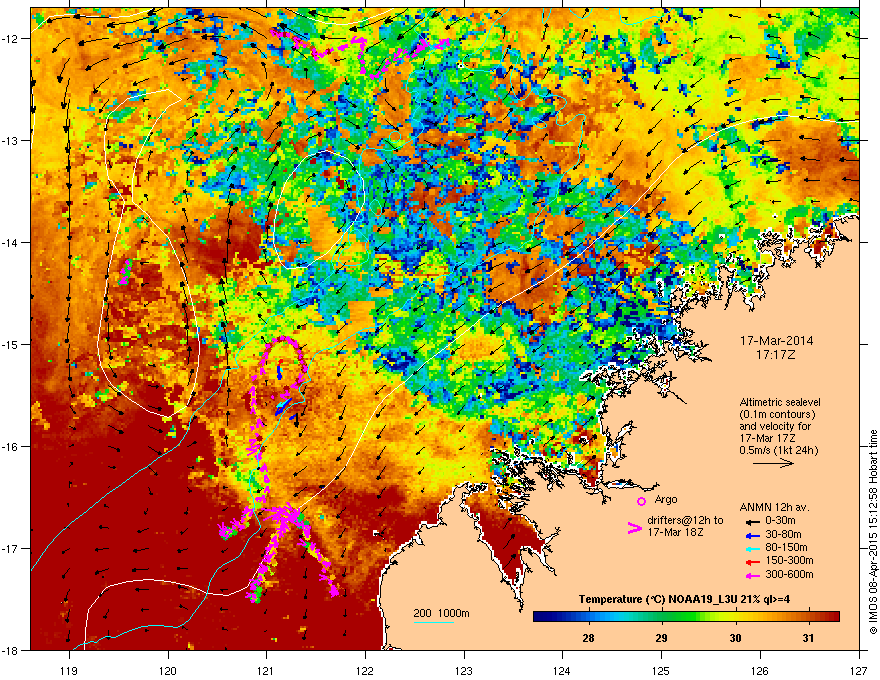Click the IMOS Hobart time copyright text
Viewport: 880px width, 680px height.
pyautogui.click(x=873, y=532)
